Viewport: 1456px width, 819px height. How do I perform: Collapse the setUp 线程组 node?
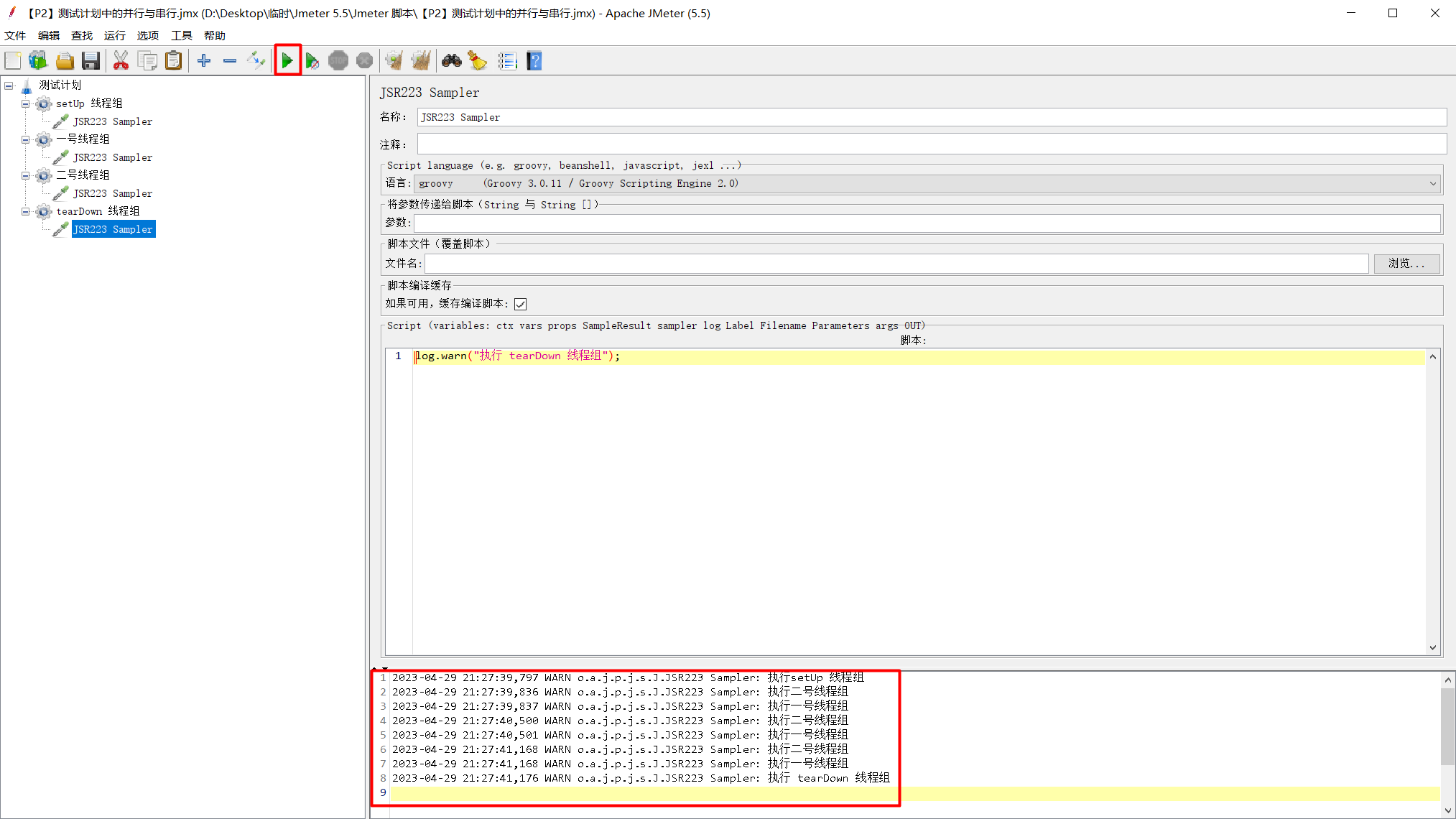click(26, 103)
